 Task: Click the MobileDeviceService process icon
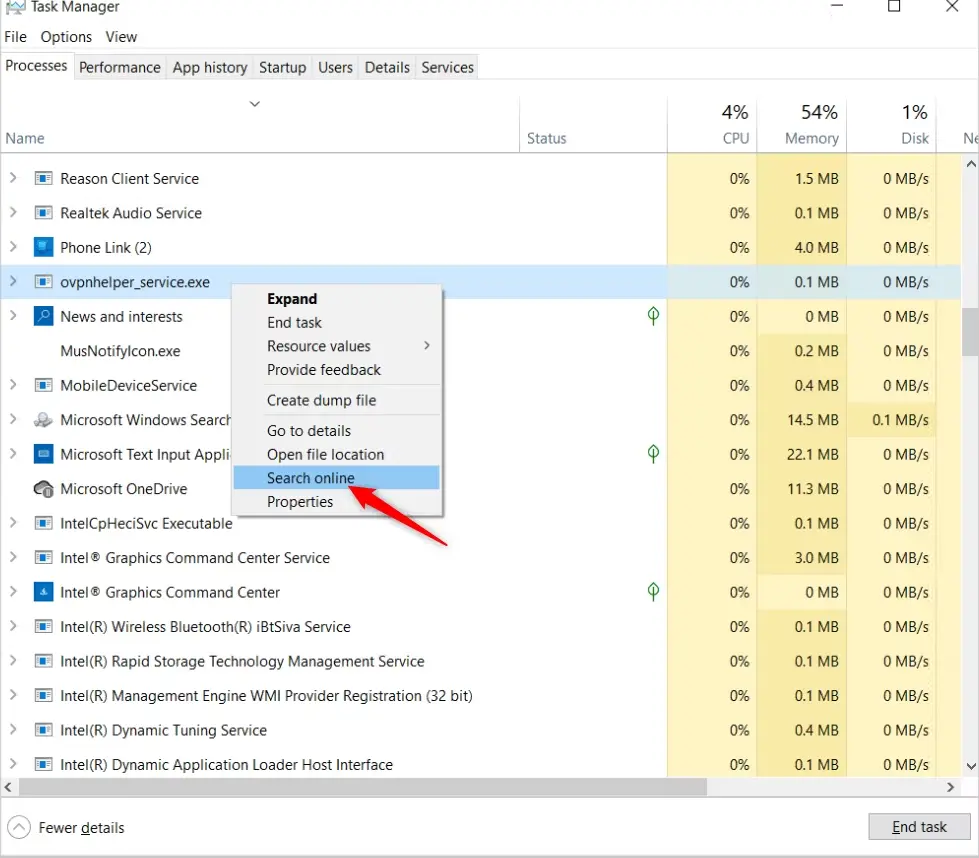point(43,385)
